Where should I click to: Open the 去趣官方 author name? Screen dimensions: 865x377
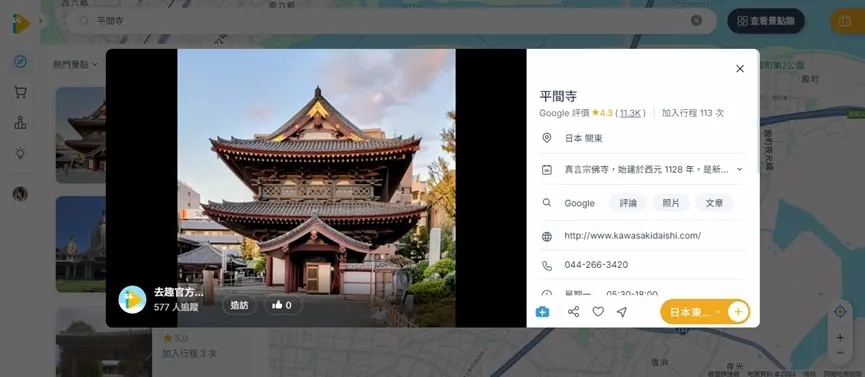coord(178,293)
